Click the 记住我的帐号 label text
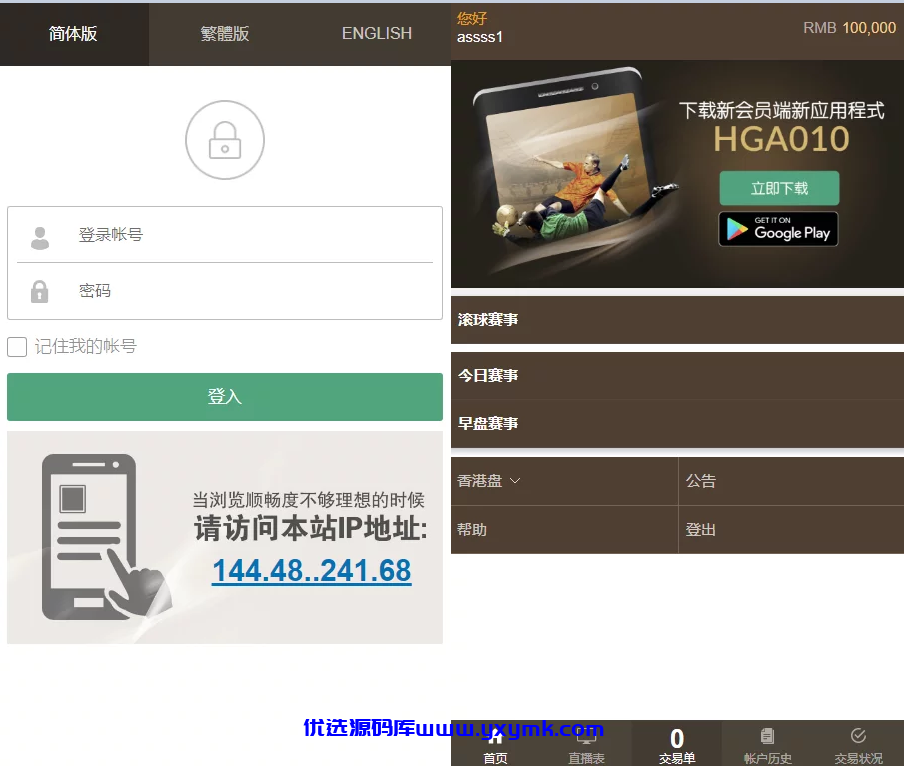Screen dimensions: 904x766 coord(85,346)
